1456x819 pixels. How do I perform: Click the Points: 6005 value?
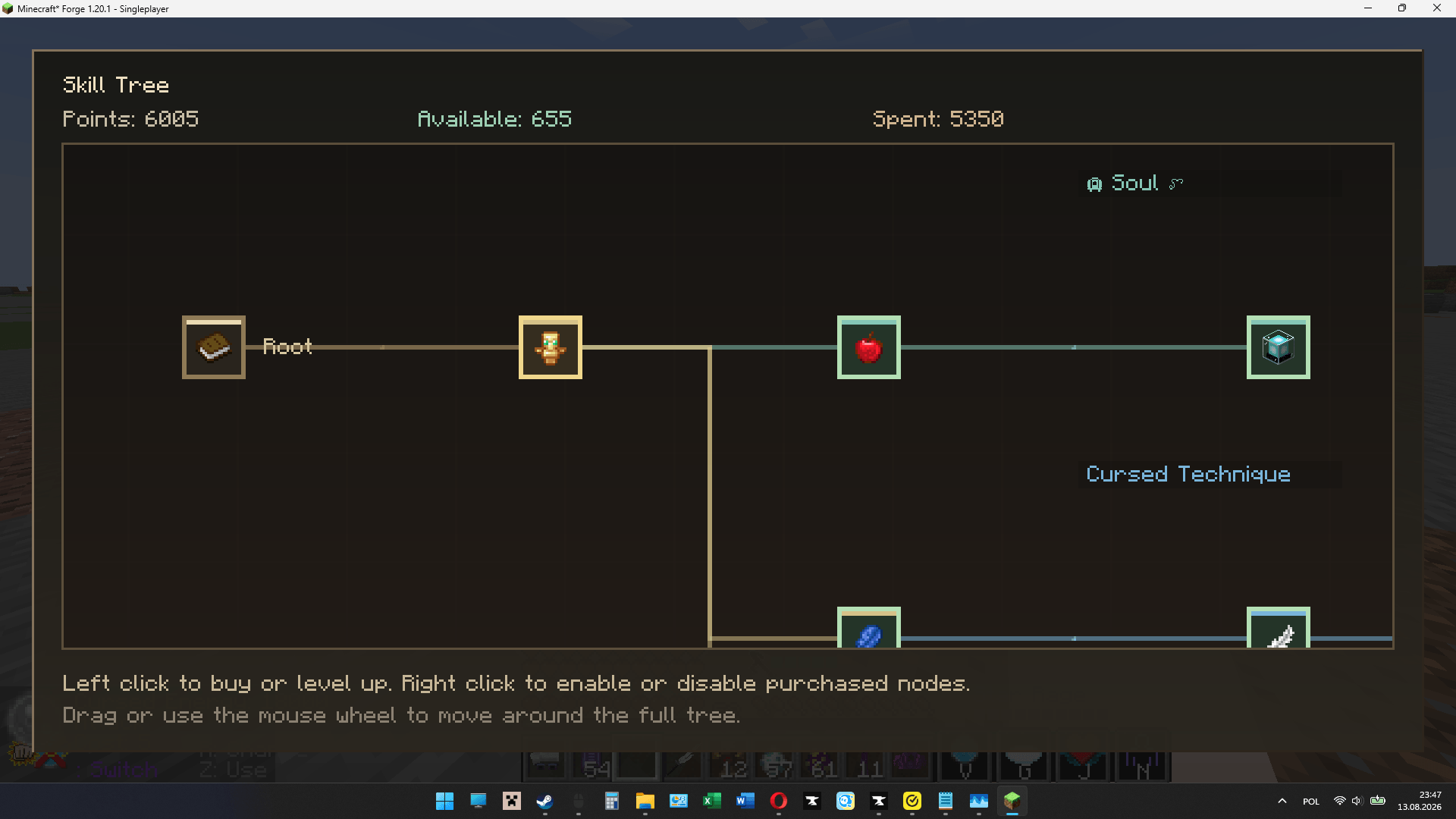tap(130, 119)
